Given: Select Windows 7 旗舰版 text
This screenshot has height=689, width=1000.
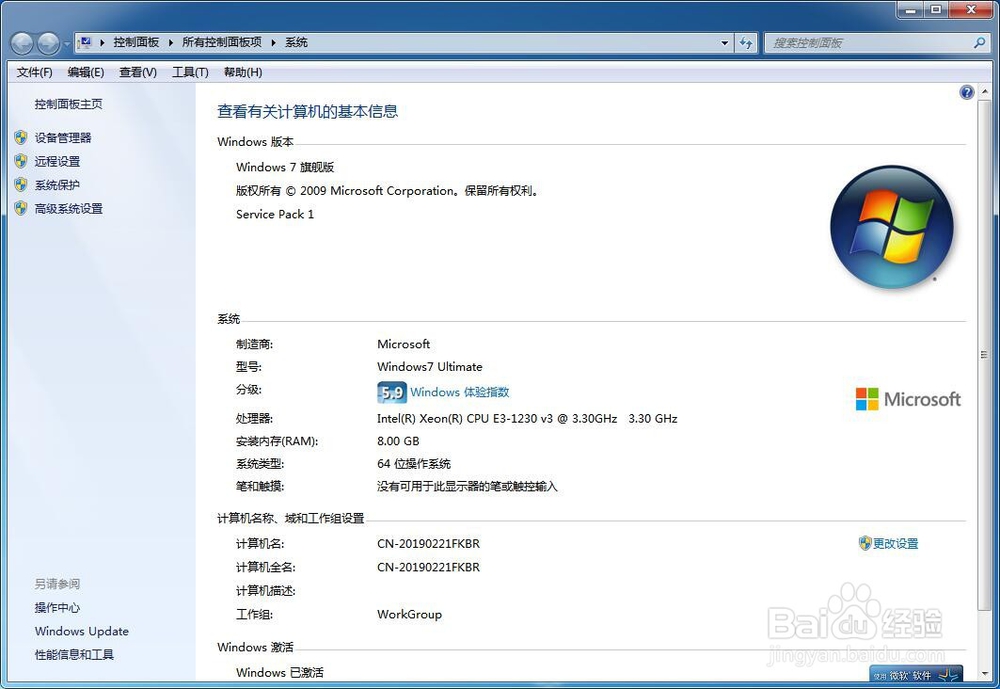Looking at the screenshot, I should pyautogui.click(x=285, y=167).
